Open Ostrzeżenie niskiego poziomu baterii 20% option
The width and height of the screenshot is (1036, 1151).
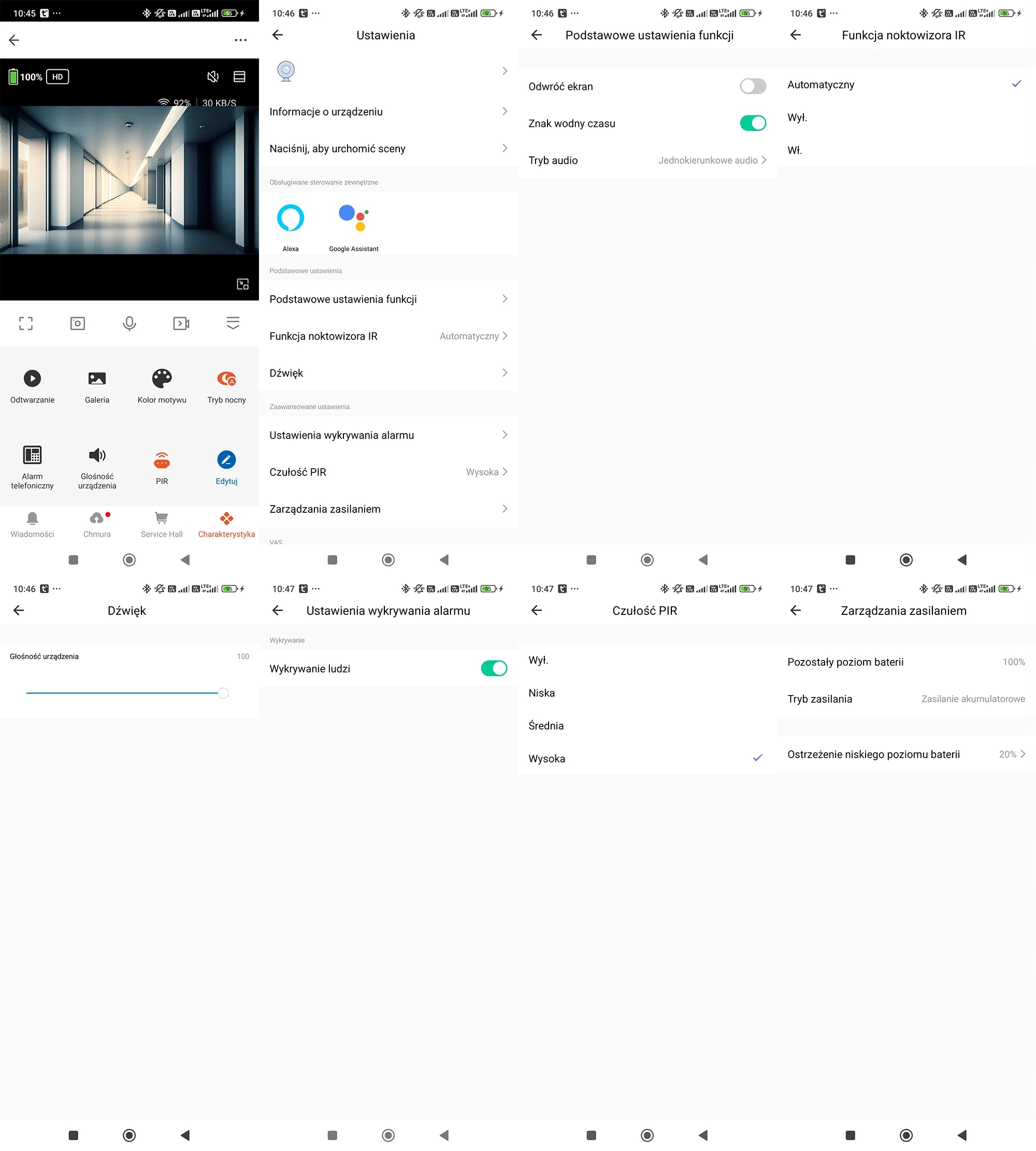905,754
